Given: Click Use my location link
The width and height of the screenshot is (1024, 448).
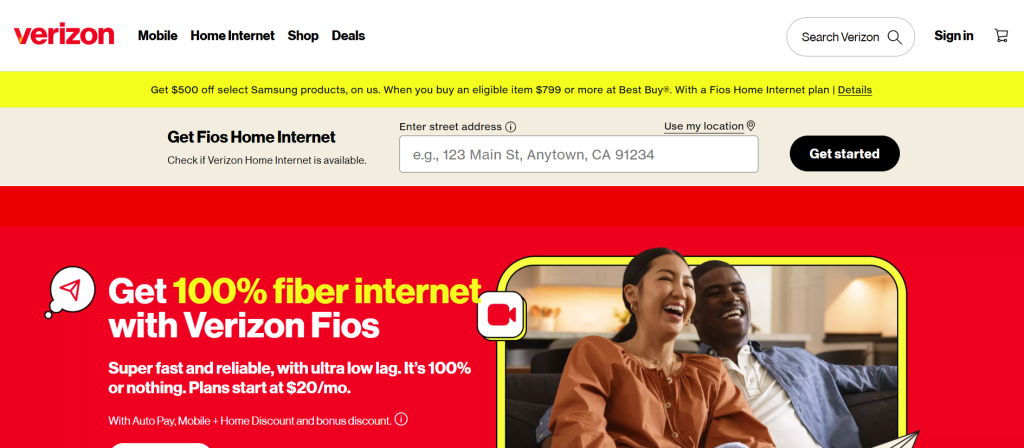Looking at the screenshot, I should (704, 126).
